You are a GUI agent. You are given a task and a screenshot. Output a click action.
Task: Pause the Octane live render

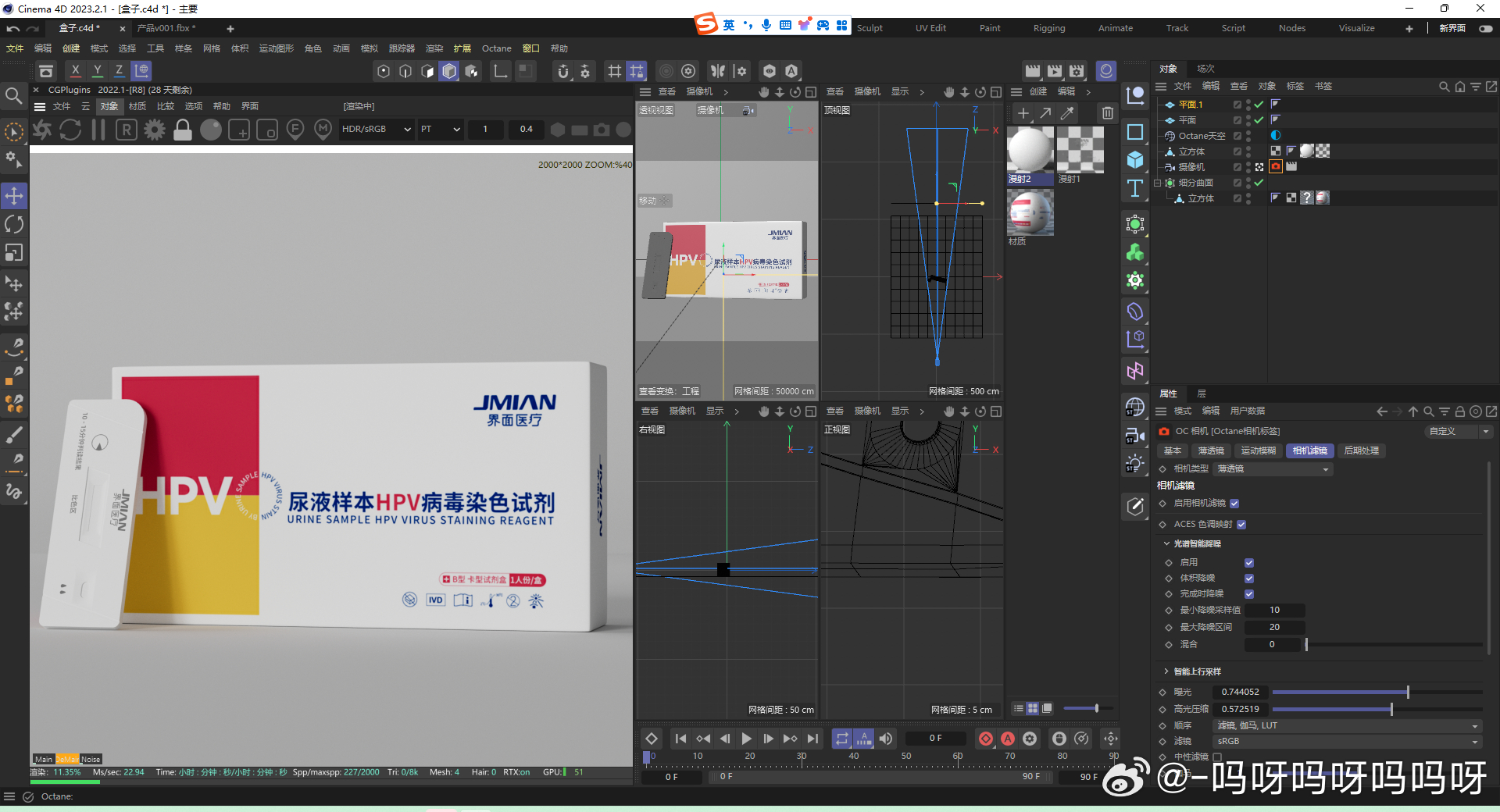point(98,130)
